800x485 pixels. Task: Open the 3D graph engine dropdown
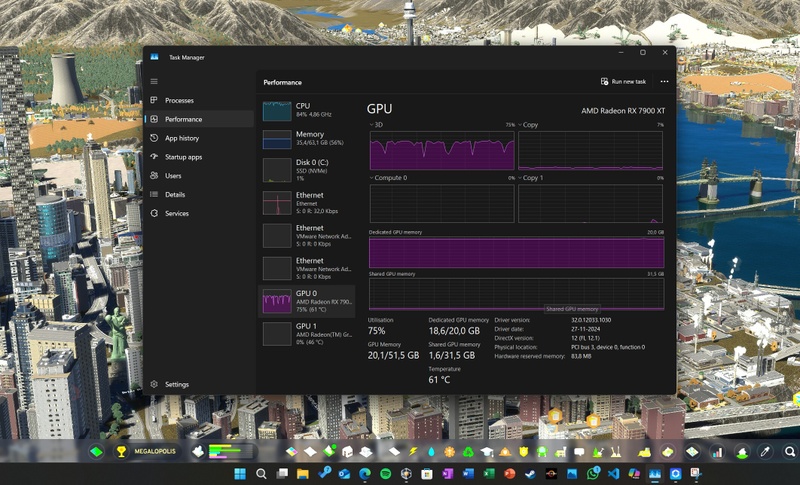376,125
